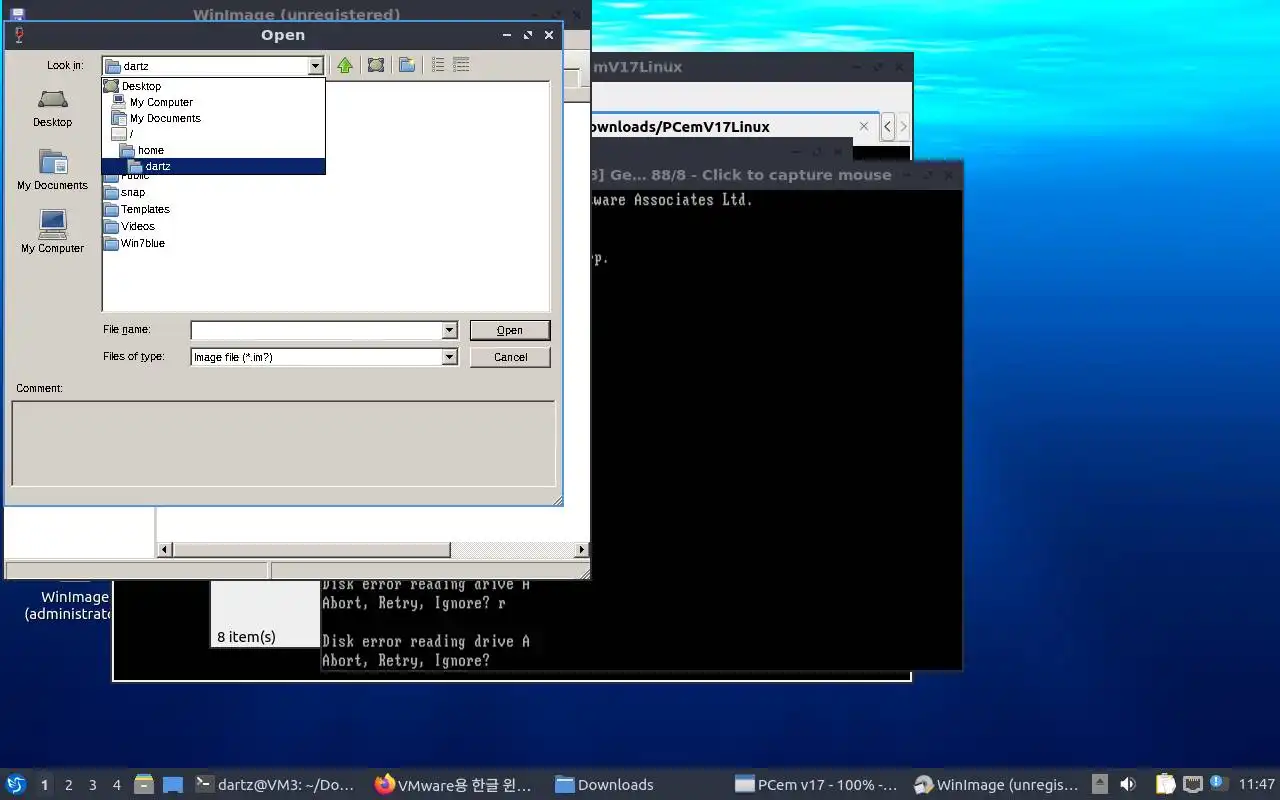Screen dimensions: 1280x800
Task: Click the Open button
Action: [510, 330]
